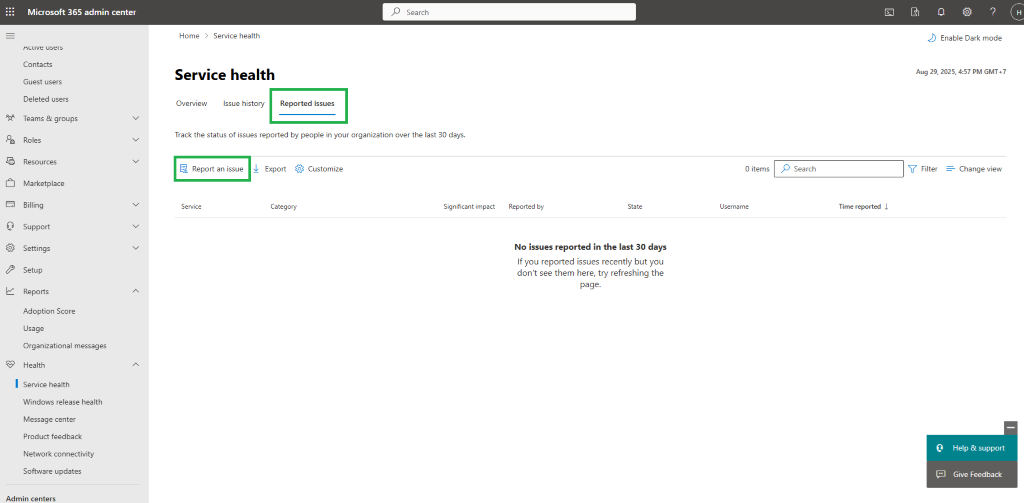This screenshot has width=1024, height=503.
Task: Click the Give Feedback button
Action: 972,474
